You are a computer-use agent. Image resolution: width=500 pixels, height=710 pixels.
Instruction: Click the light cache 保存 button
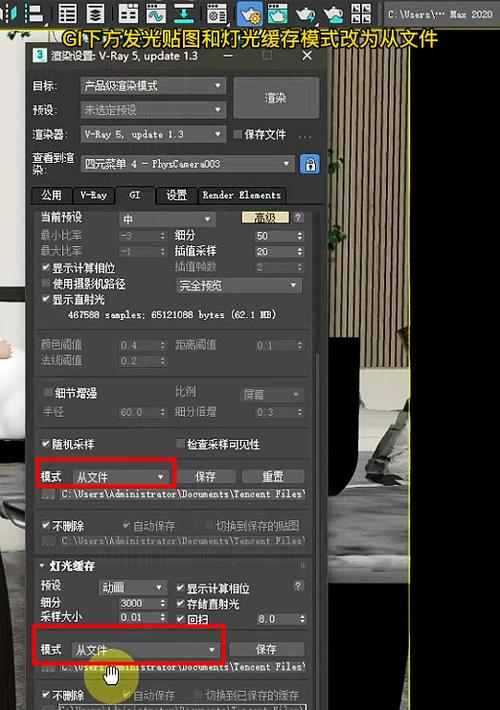266,649
